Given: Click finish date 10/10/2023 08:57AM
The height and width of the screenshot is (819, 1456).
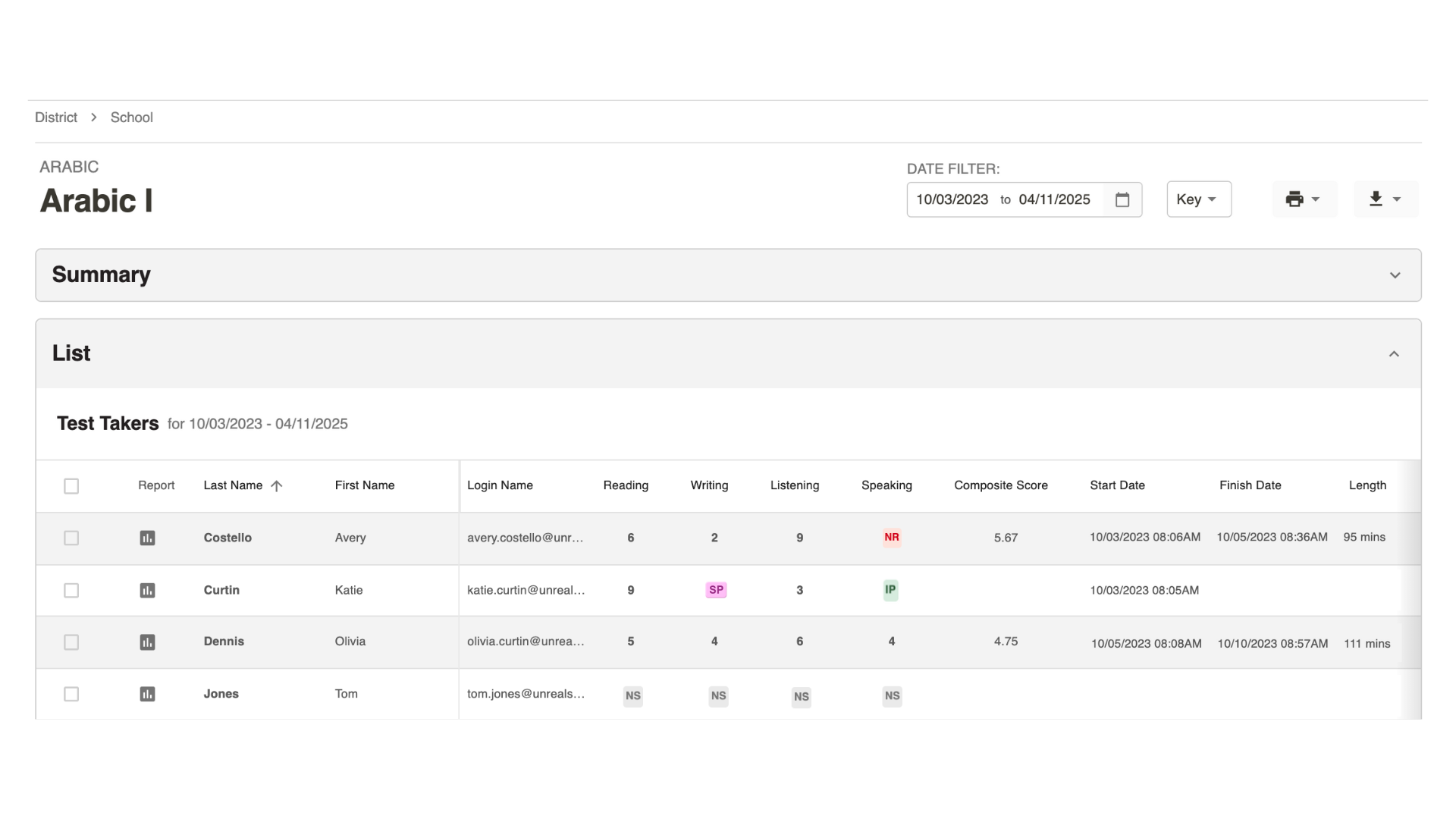Looking at the screenshot, I should (x=1272, y=644).
